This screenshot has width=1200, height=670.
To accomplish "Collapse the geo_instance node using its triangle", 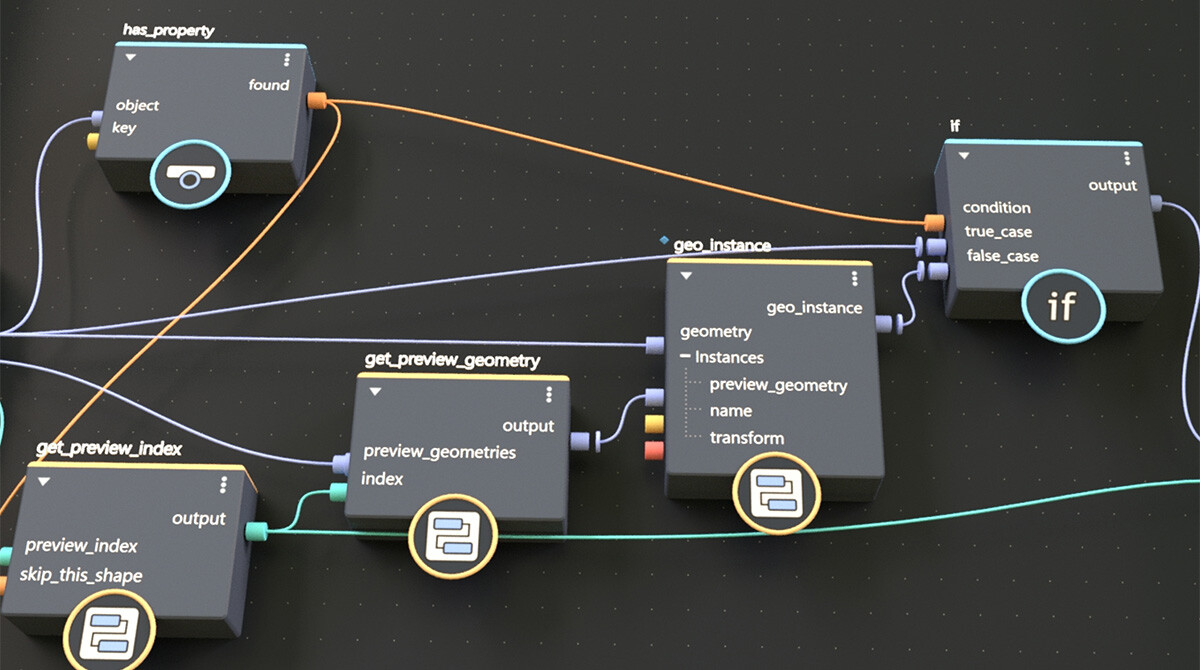I will (686, 277).
